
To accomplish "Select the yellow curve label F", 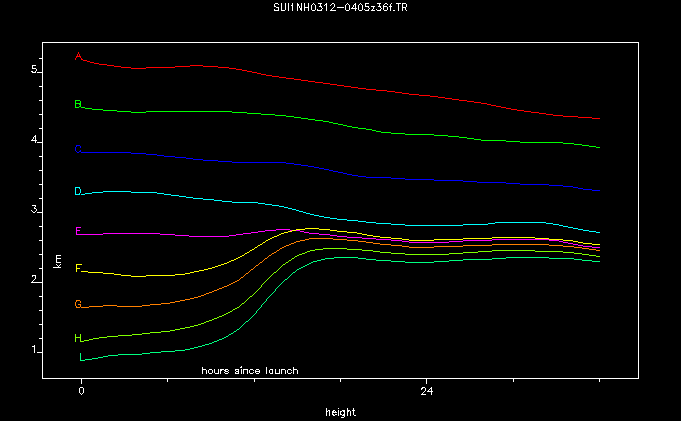I will point(78,268).
